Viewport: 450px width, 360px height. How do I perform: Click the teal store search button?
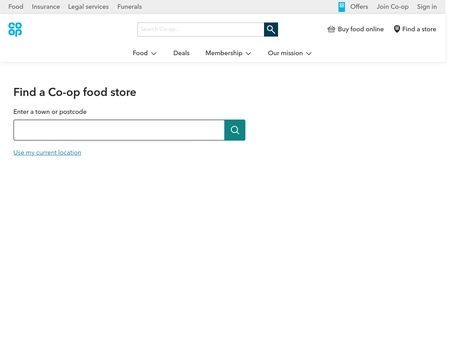click(x=235, y=130)
